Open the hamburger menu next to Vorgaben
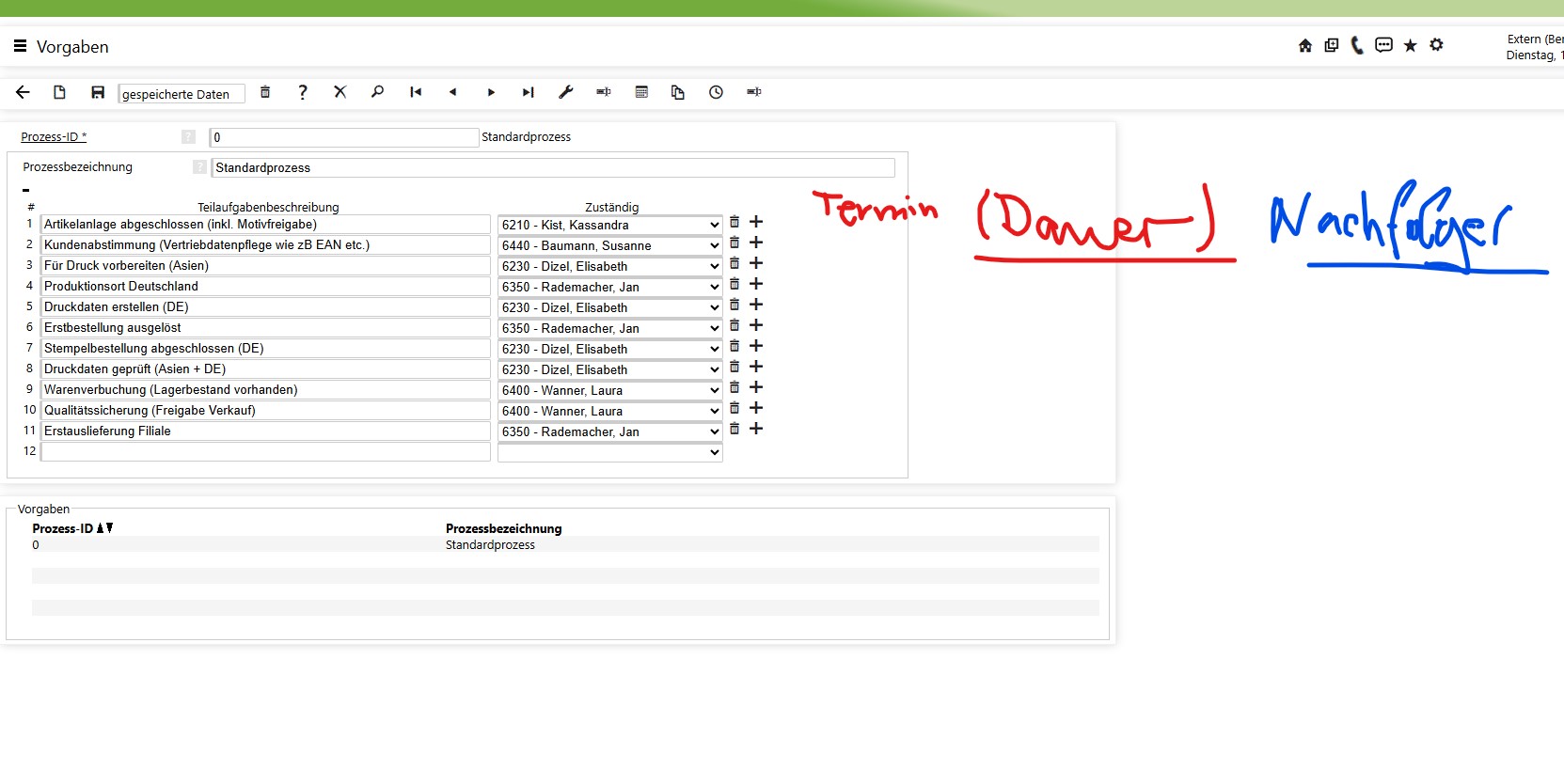Image resolution: width=1564 pixels, height=784 pixels. [x=20, y=46]
